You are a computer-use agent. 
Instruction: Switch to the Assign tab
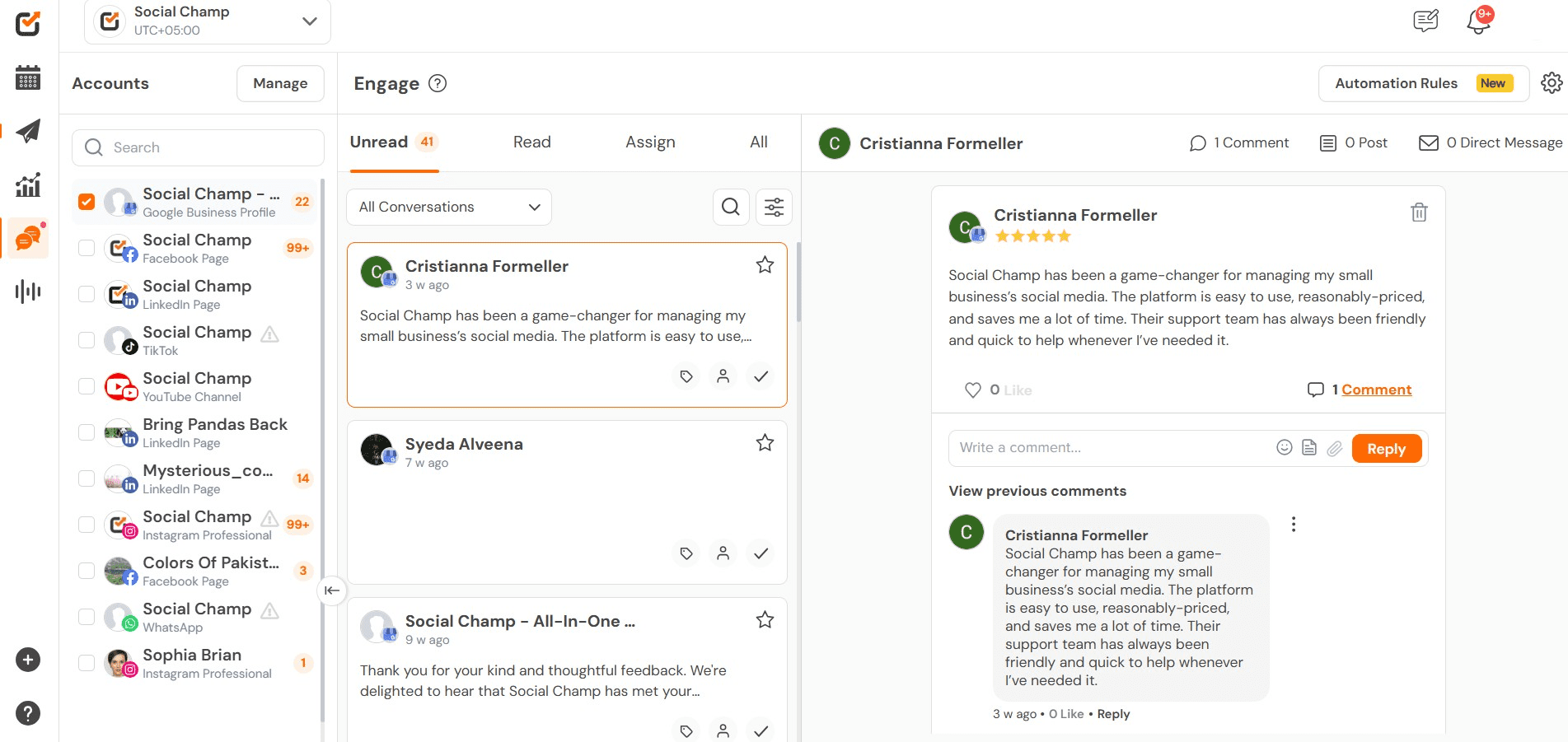coord(650,142)
